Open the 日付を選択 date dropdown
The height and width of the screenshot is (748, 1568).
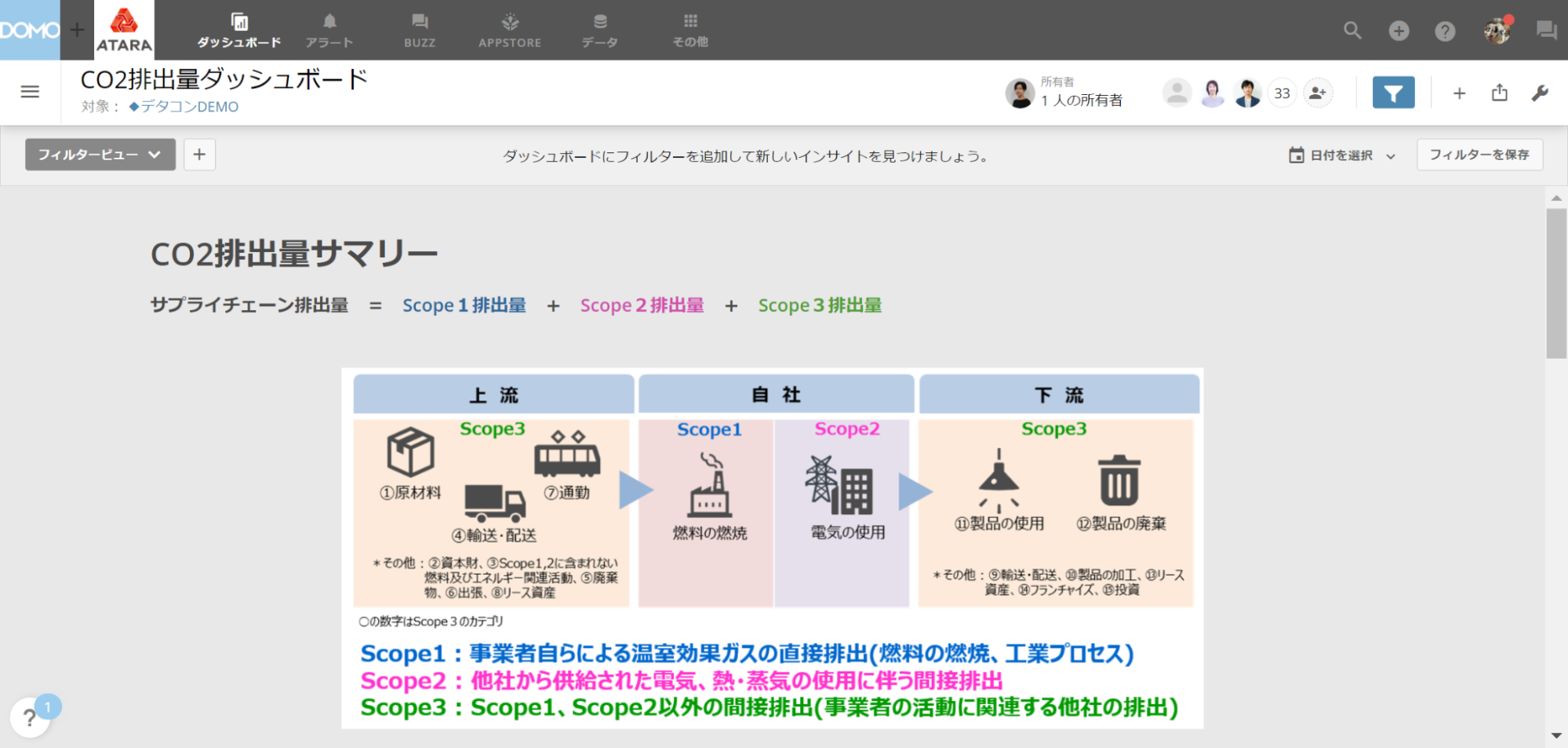pyautogui.click(x=1341, y=155)
